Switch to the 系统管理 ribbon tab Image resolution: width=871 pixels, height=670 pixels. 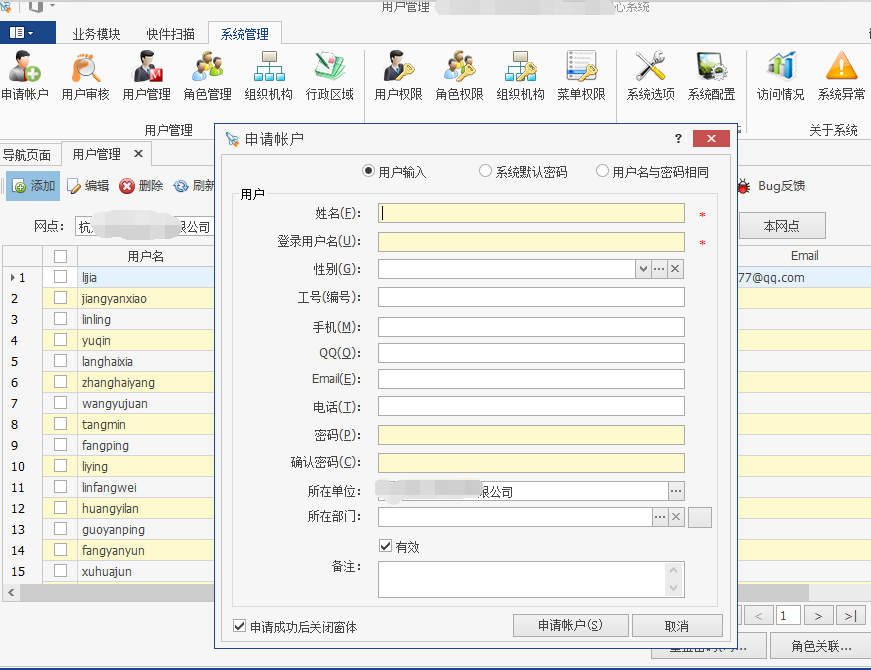click(244, 34)
